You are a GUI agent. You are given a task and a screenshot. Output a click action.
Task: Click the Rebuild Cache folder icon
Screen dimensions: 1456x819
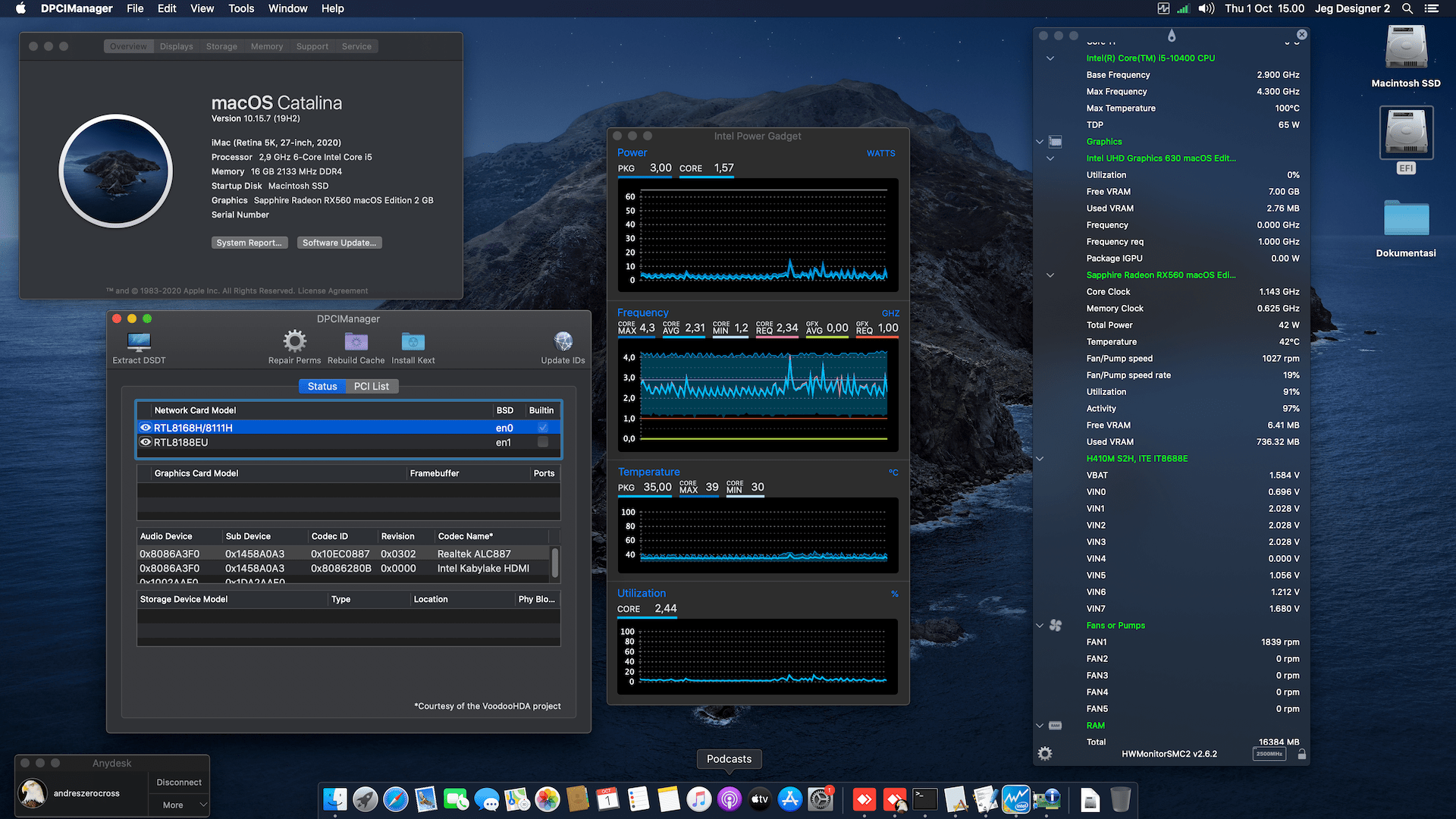click(x=356, y=342)
